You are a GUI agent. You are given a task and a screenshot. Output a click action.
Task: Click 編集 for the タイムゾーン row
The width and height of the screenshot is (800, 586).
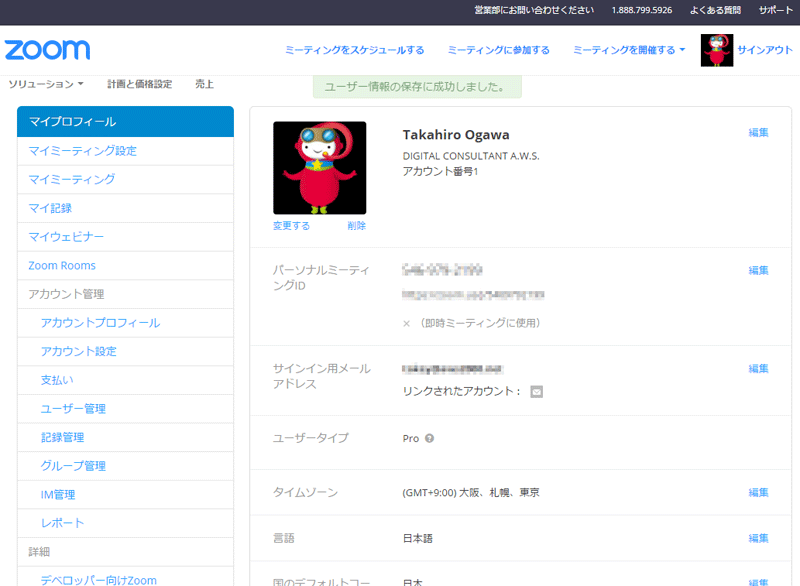tap(758, 493)
